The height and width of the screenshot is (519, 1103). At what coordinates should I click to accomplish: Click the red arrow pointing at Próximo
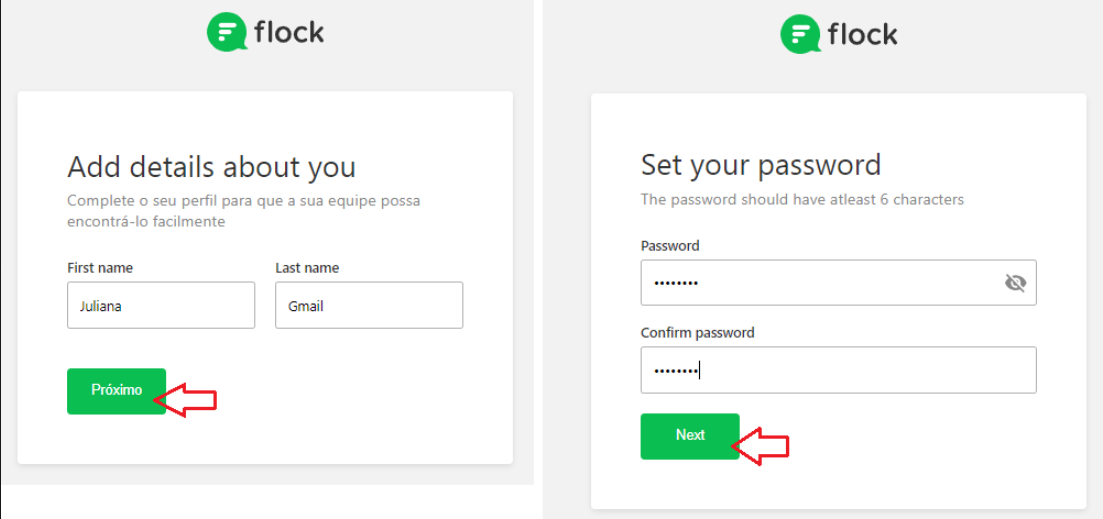tap(185, 399)
